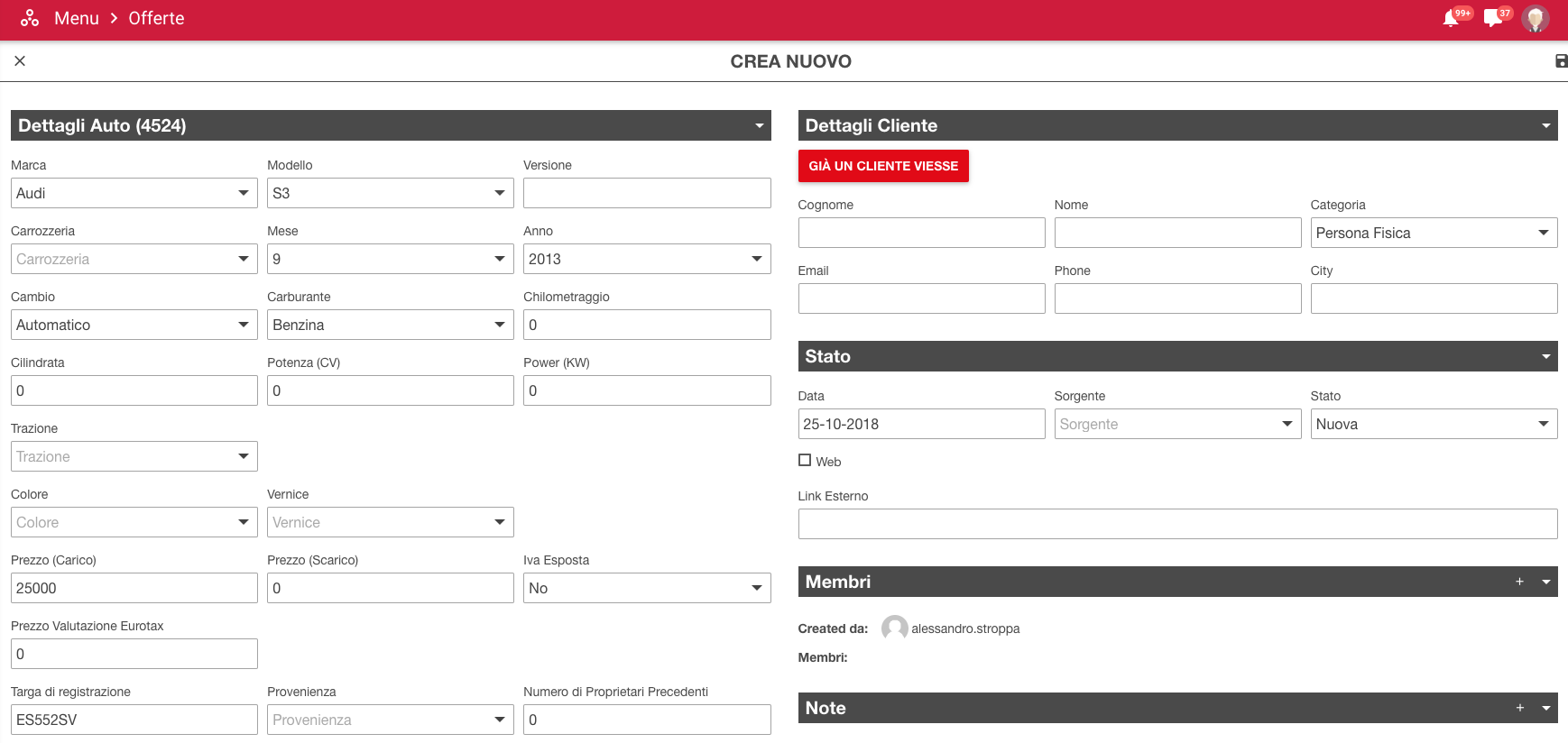1568x743 pixels.
Task: Add a member with the plus icon
Action: (1519, 582)
